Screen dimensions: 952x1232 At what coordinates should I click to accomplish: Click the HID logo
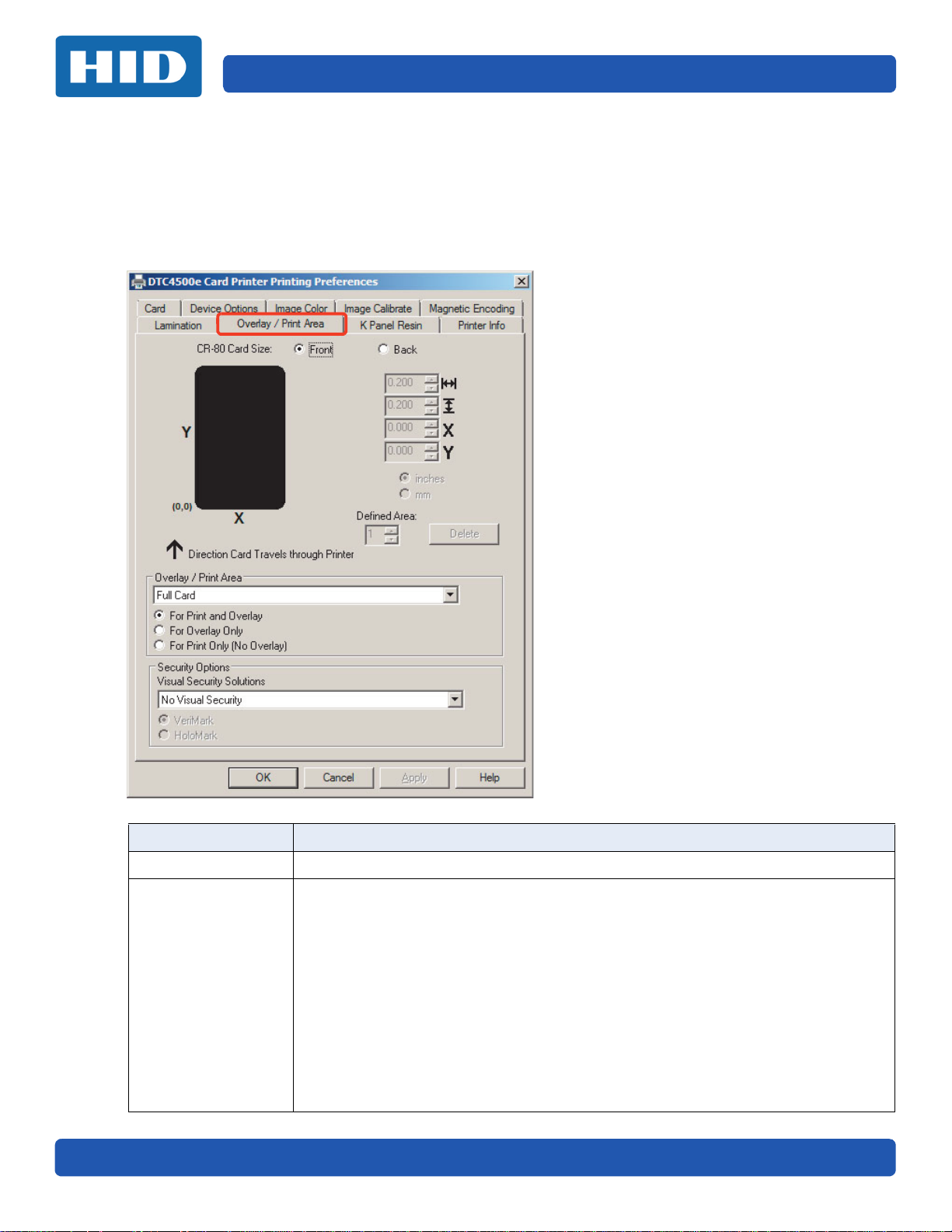[128, 67]
